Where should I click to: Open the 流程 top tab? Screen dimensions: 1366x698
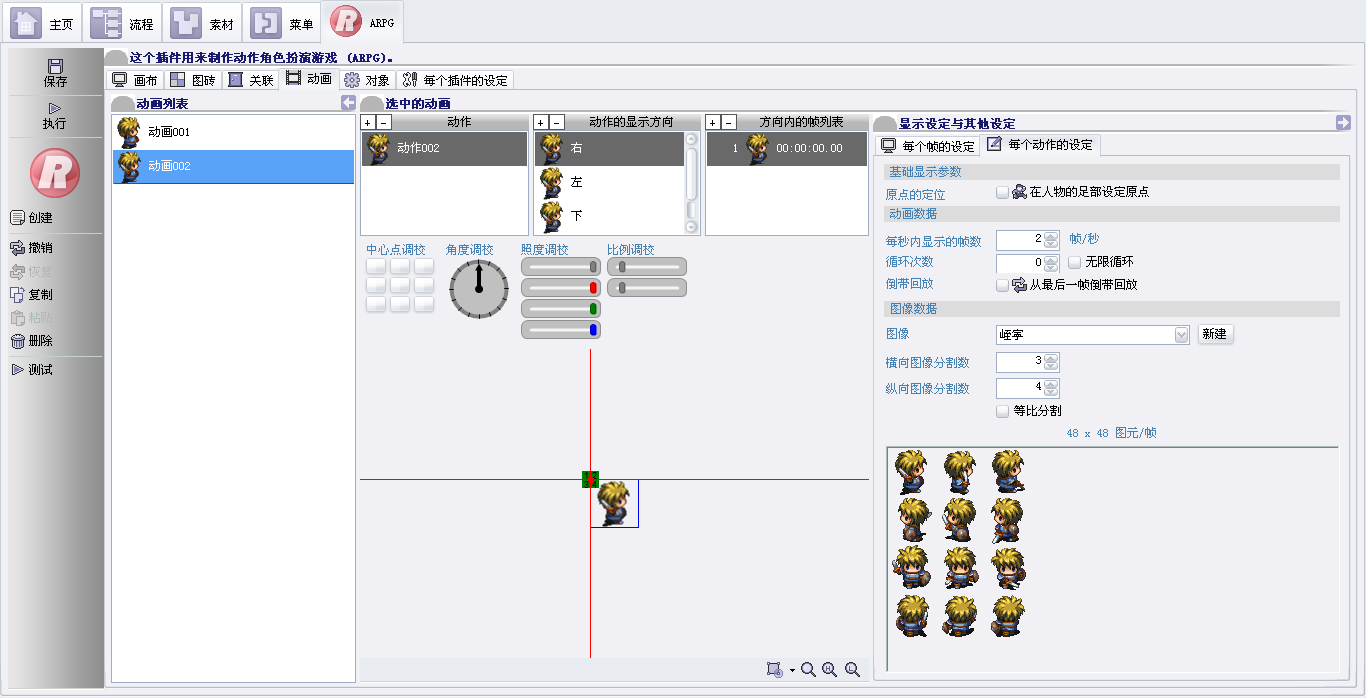[x=124, y=23]
